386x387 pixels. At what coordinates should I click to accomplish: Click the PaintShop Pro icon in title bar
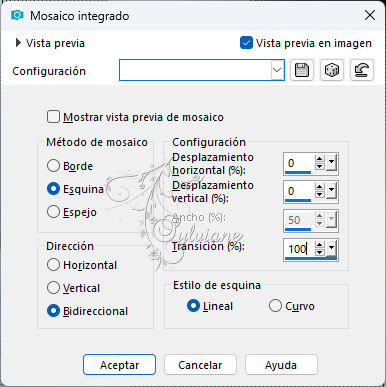[x=17, y=15]
